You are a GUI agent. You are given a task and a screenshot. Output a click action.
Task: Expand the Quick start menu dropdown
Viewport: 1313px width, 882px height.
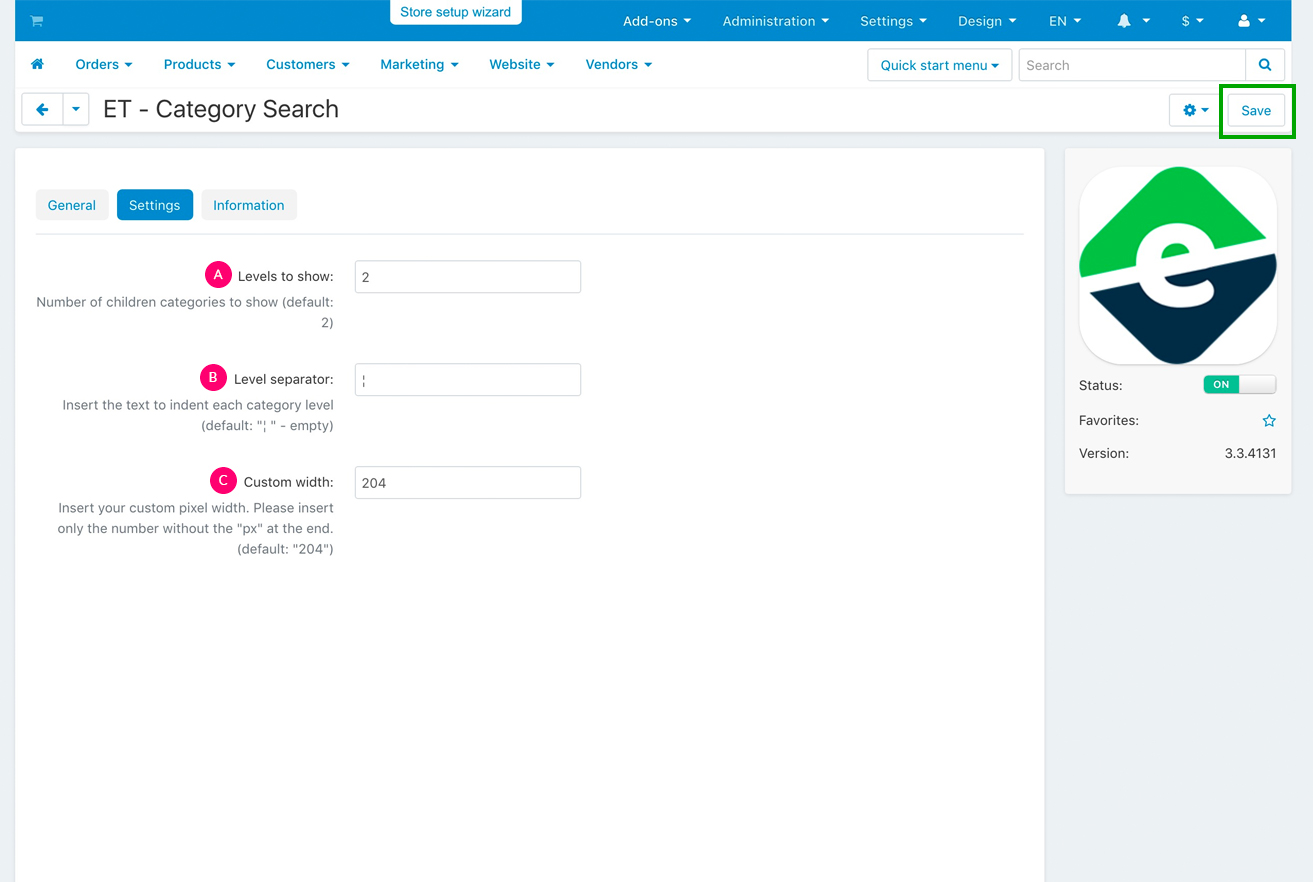[x=939, y=65]
